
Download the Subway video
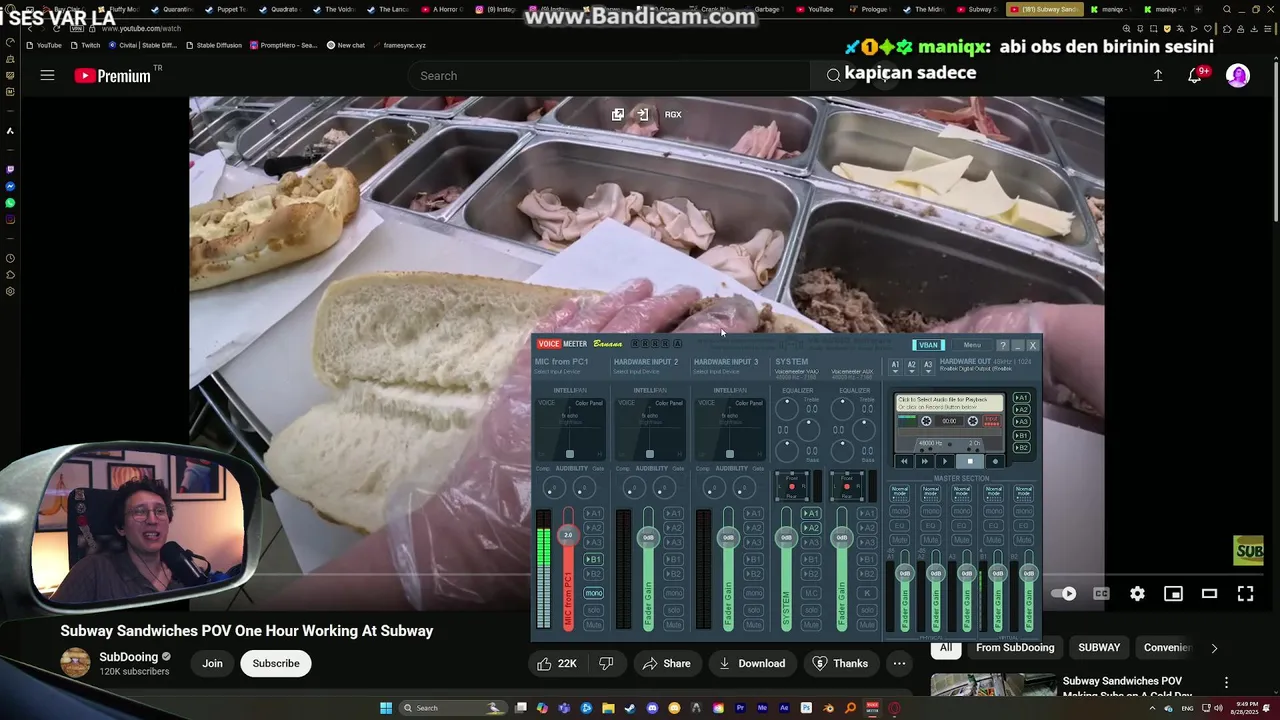coord(752,663)
